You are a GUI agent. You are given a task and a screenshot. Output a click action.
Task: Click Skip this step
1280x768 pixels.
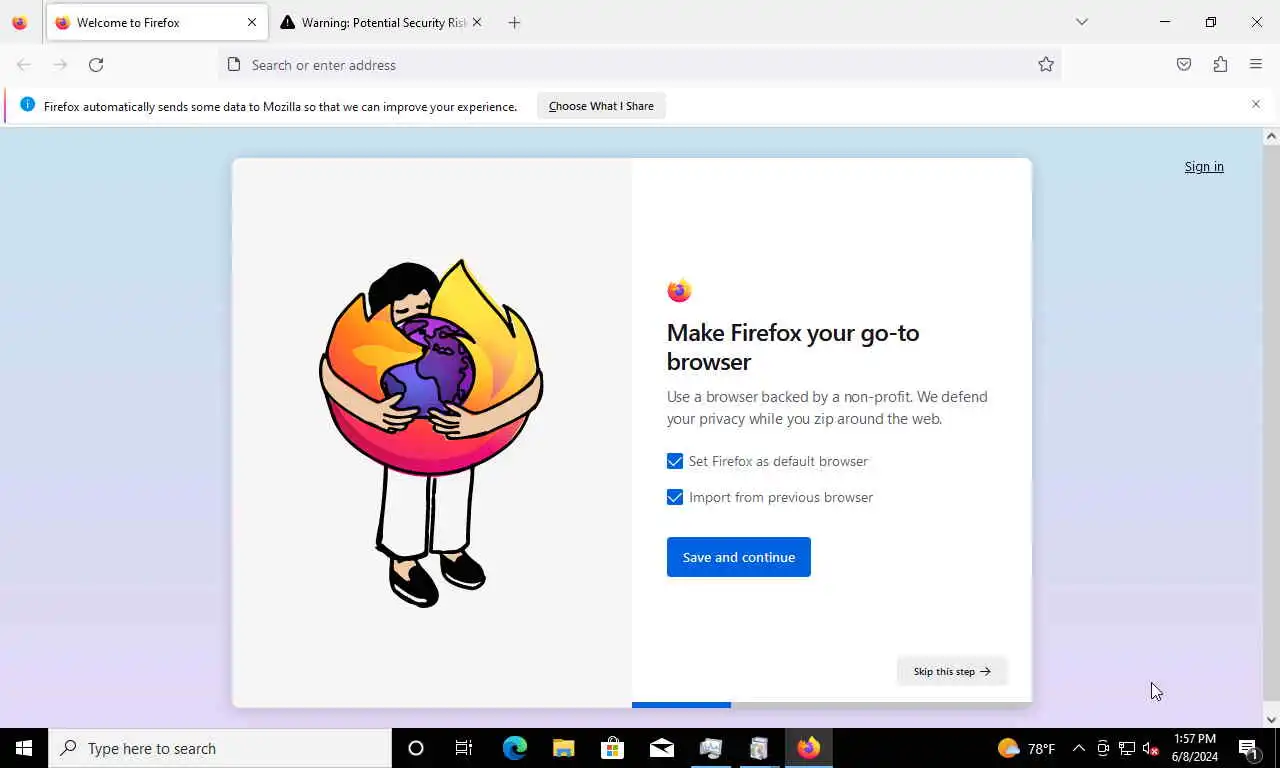(x=952, y=671)
